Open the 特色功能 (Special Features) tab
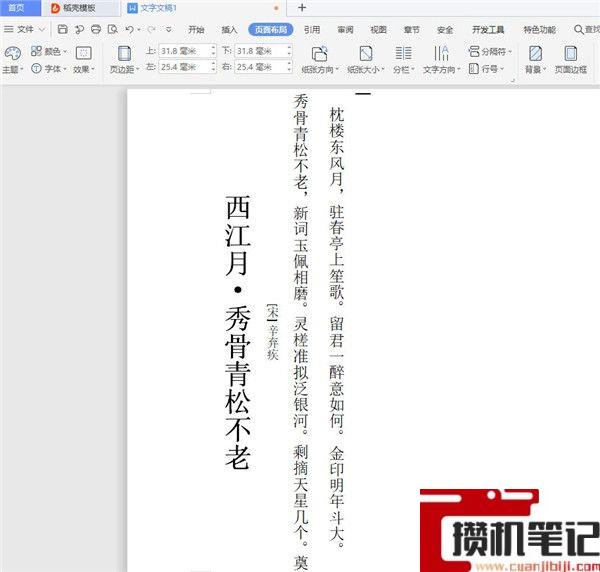The width and height of the screenshot is (600, 572). [x=540, y=29]
